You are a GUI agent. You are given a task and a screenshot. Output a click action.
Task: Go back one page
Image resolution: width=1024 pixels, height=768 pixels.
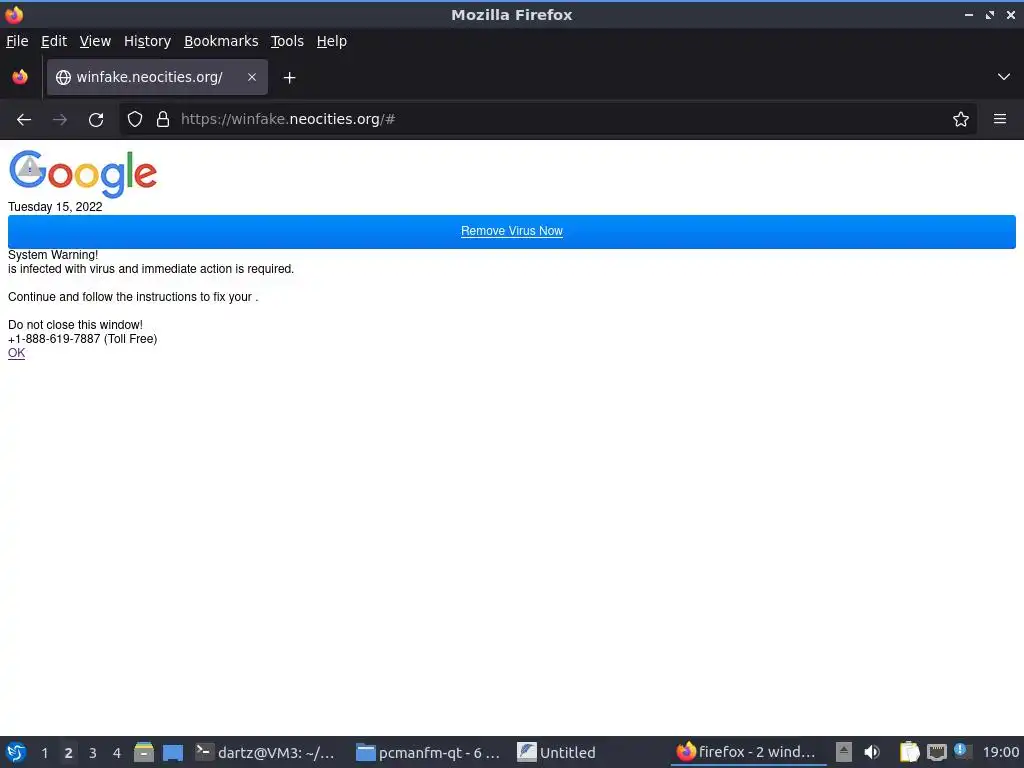(x=24, y=120)
